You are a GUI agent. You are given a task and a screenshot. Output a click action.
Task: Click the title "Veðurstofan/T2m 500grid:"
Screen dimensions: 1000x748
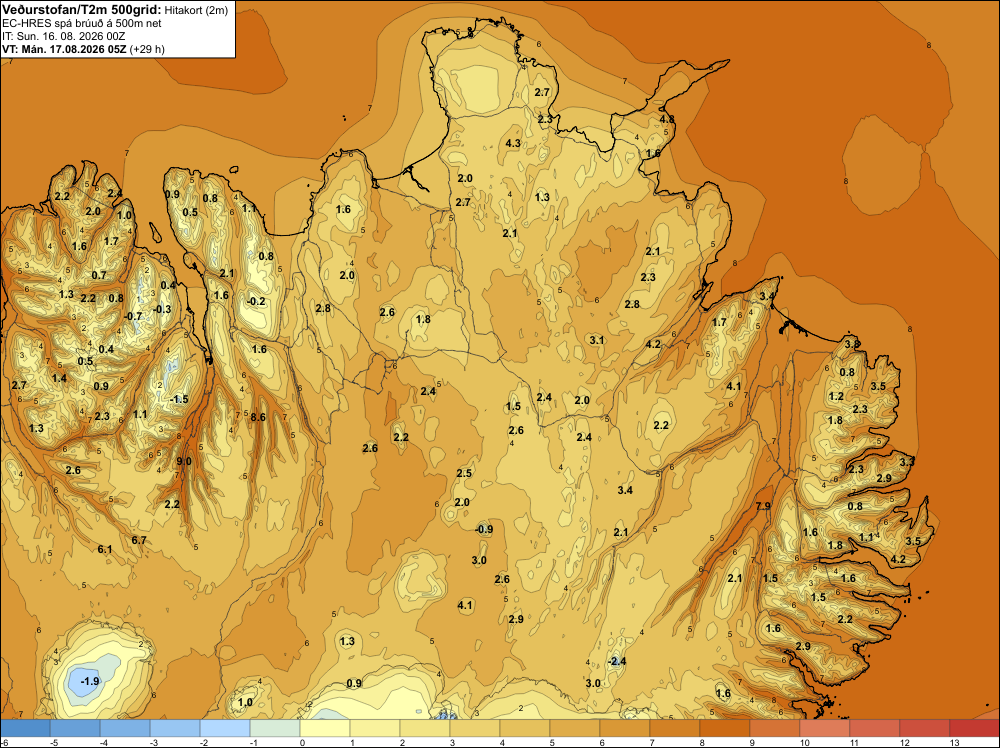82,10
